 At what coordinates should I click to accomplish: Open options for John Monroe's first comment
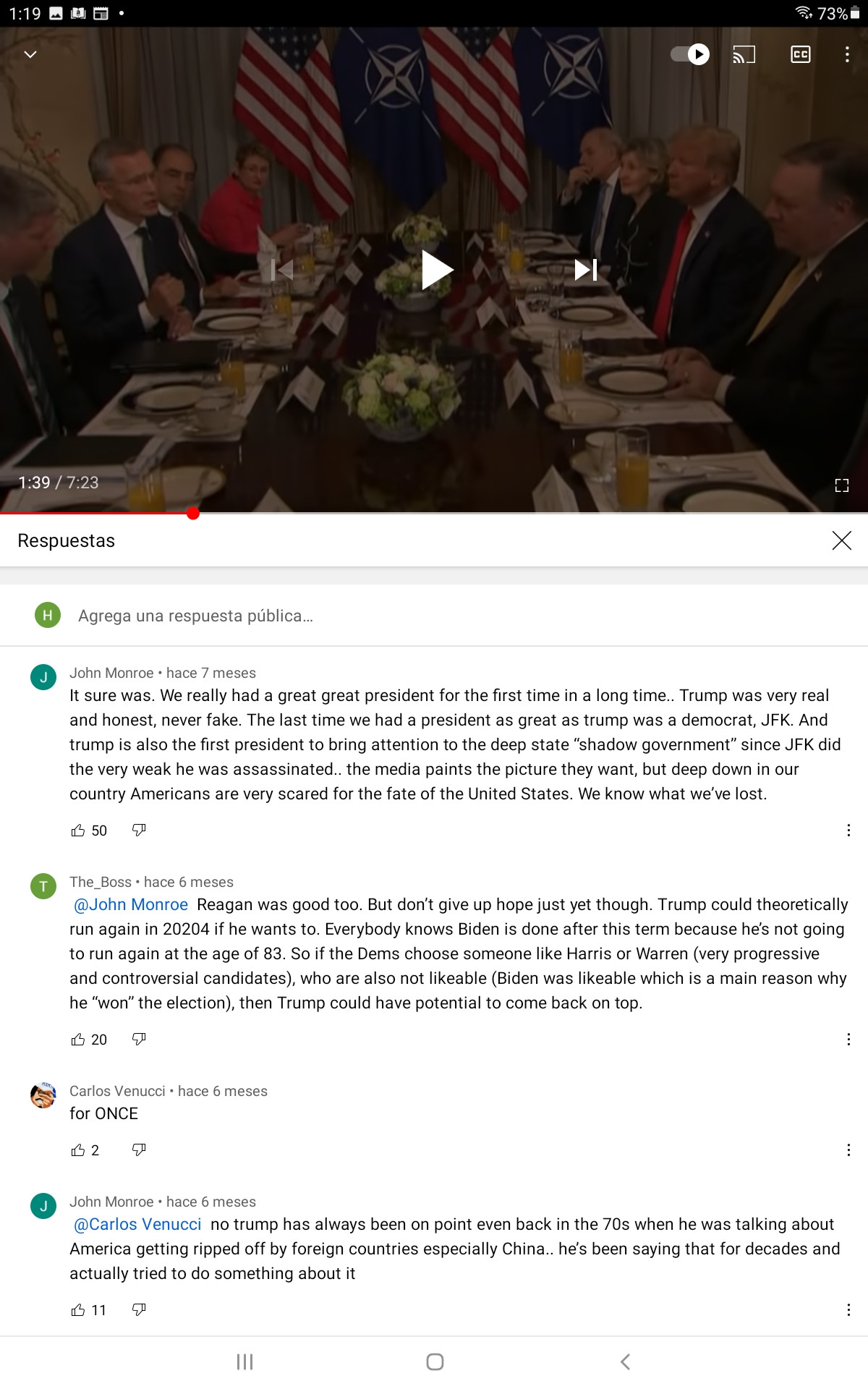pyautogui.click(x=848, y=831)
